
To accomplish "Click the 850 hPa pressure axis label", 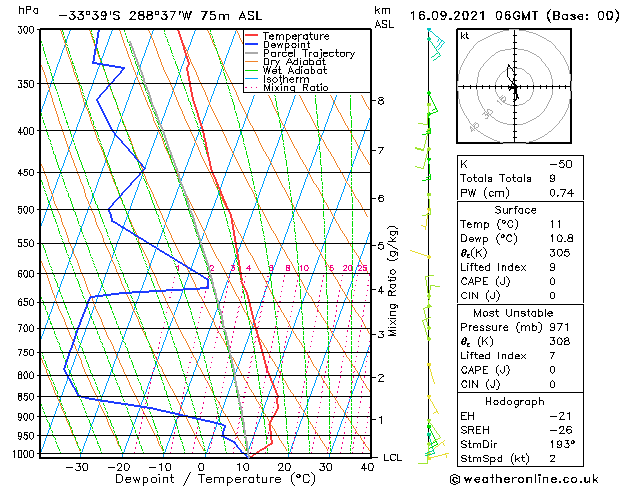I will pyautogui.click(x=26, y=397).
